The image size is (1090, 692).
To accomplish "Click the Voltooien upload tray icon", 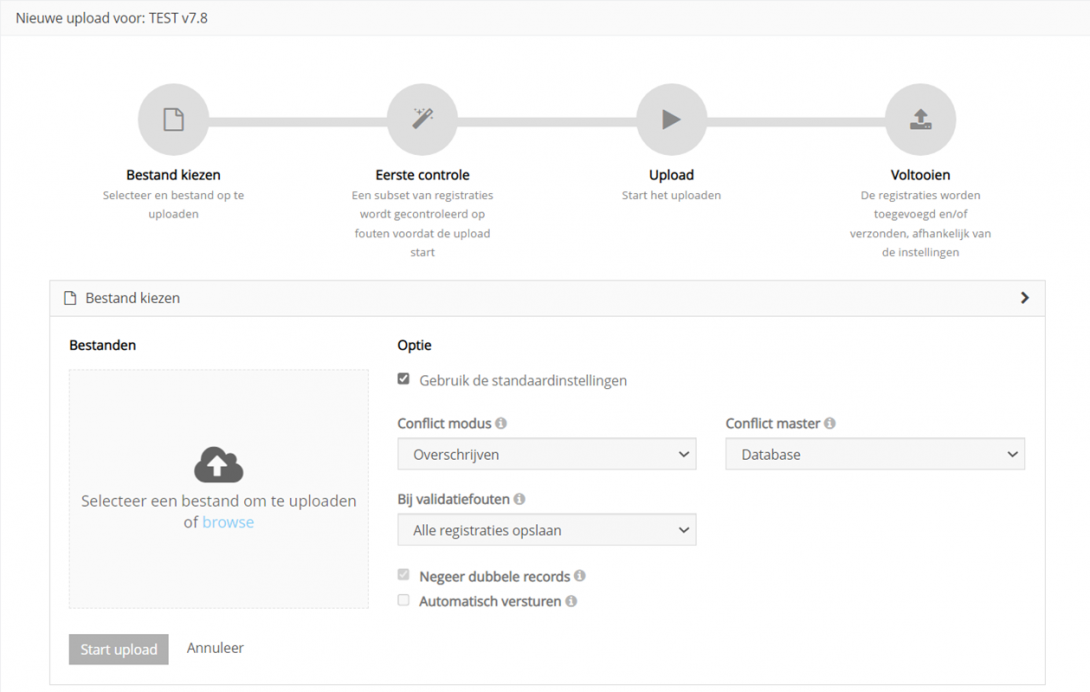I will [920, 120].
